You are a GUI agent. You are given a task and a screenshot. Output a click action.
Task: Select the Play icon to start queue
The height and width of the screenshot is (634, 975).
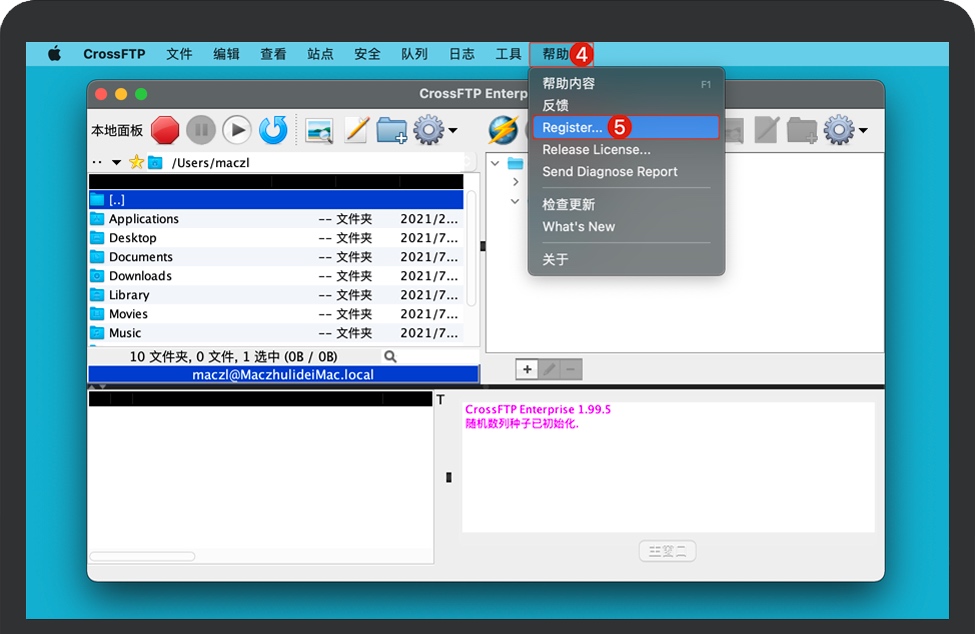pyautogui.click(x=235, y=130)
